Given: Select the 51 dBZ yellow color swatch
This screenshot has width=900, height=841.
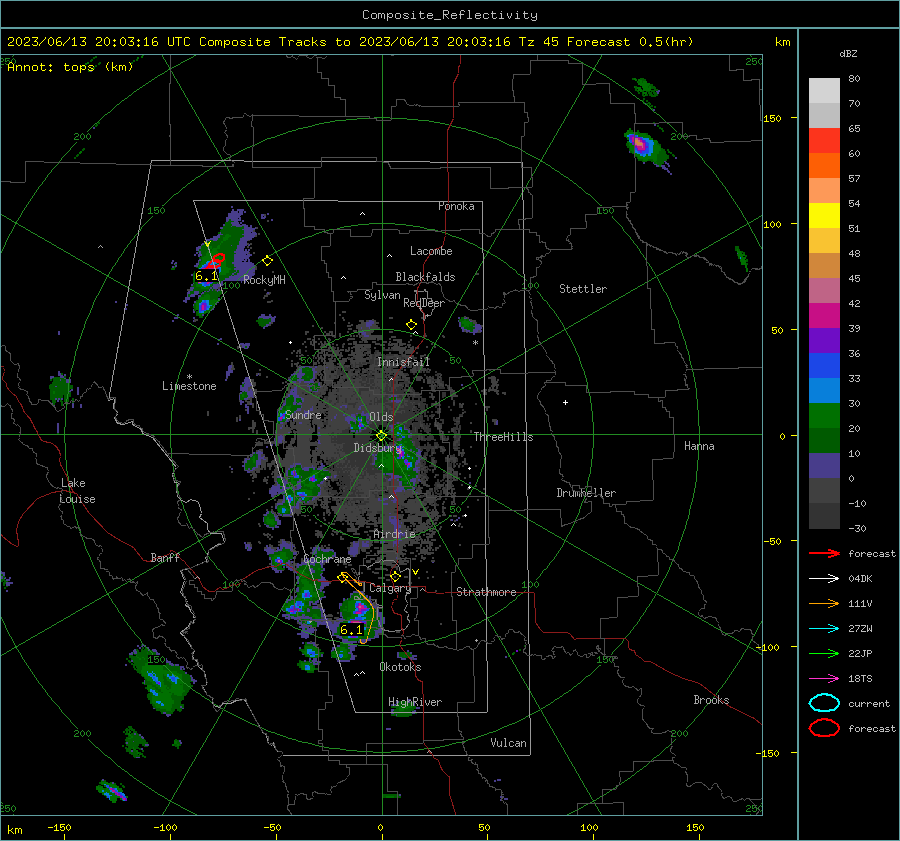Looking at the screenshot, I should click(824, 216).
